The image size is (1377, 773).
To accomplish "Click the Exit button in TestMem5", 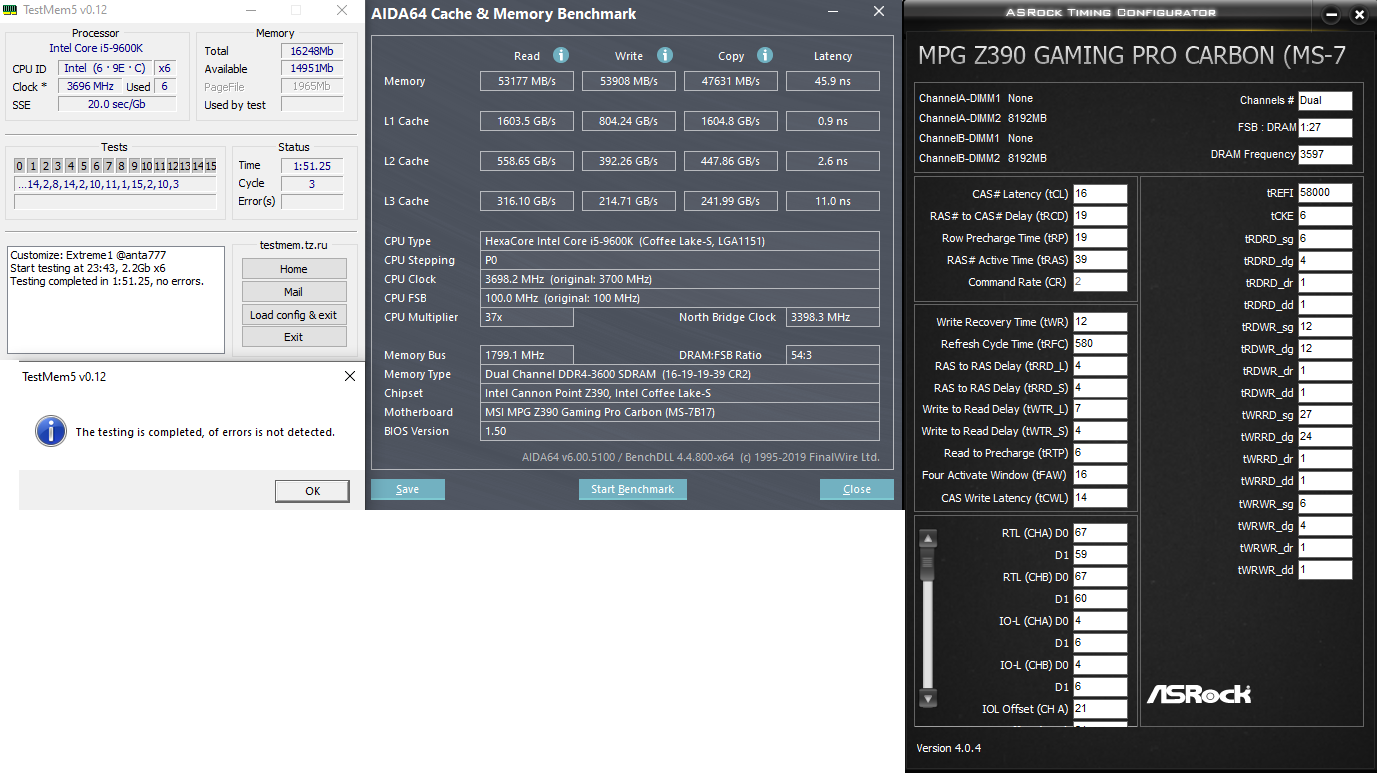I will (x=294, y=337).
